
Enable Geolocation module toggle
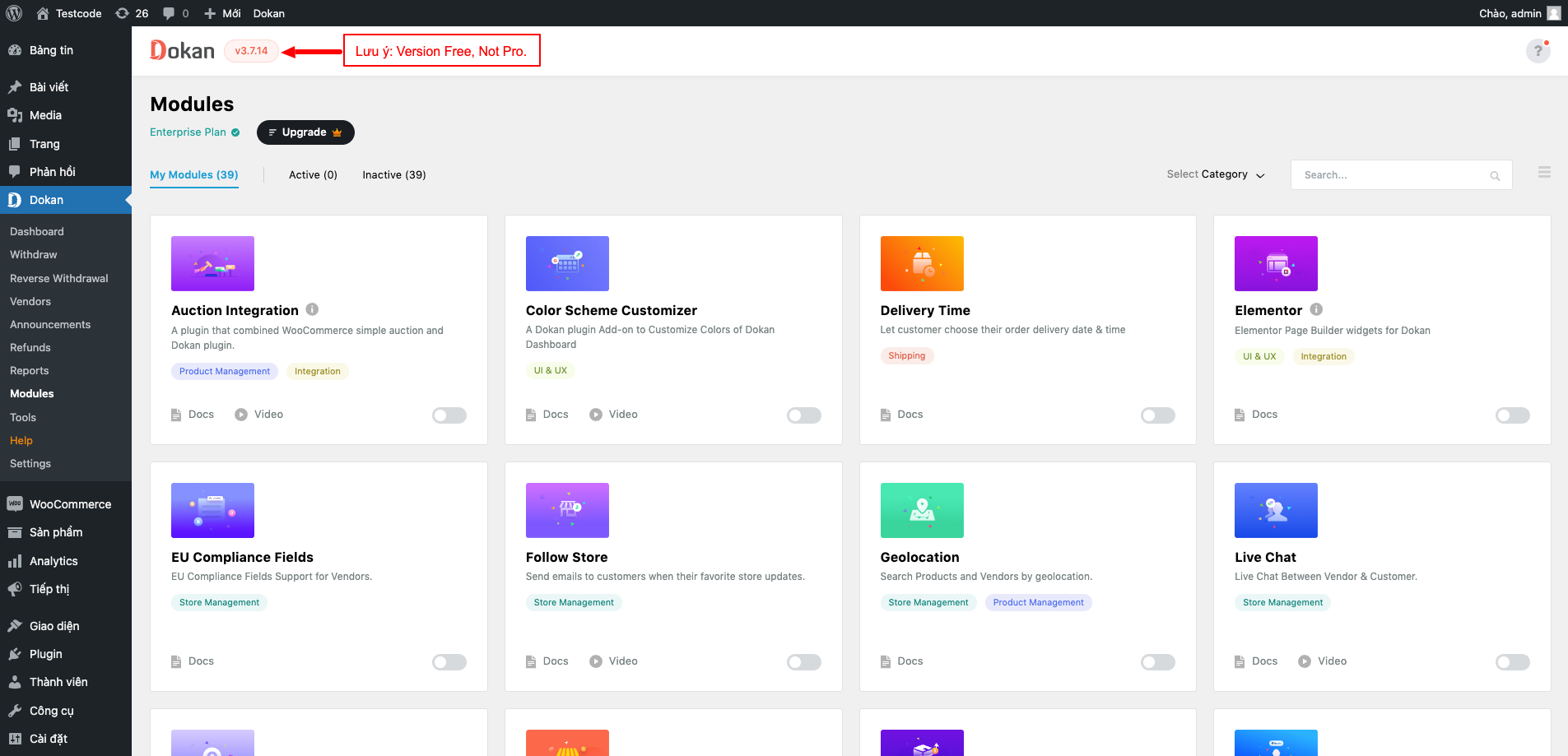[x=1158, y=662]
